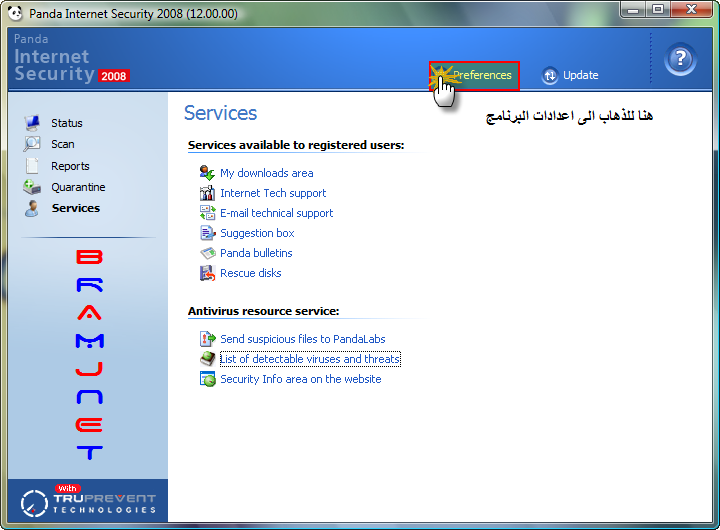Minimize the Panda Internet Security window

(633, 10)
